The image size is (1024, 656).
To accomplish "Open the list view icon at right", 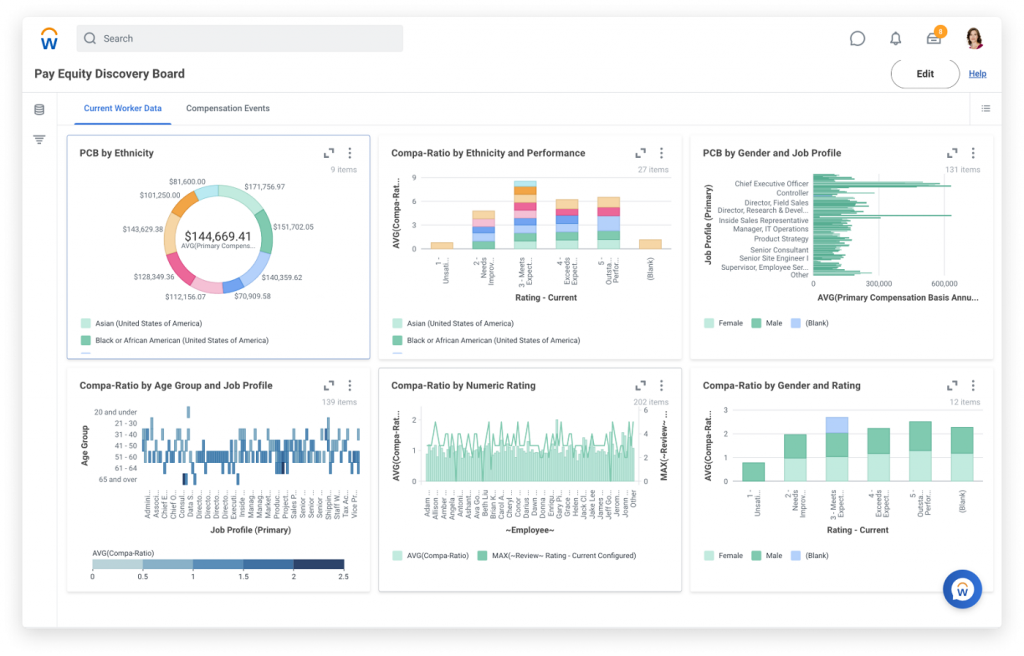I will (x=985, y=109).
